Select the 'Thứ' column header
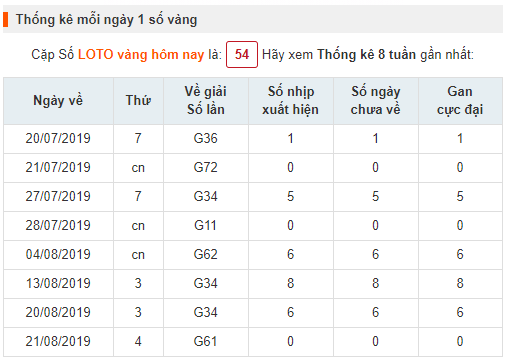The height and width of the screenshot is (362, 505). (x=138, y=100)
